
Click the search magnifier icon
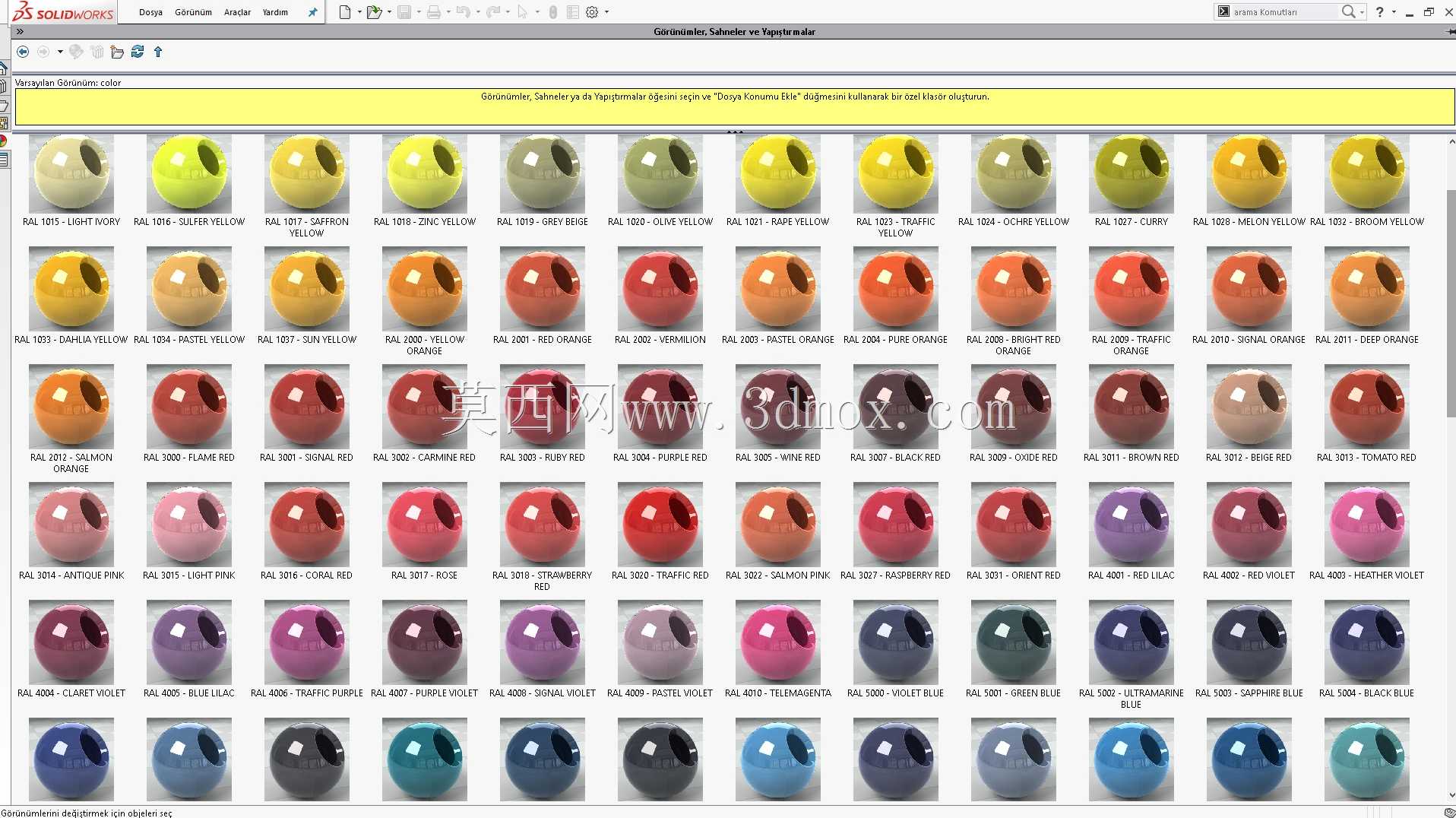coord(1348,11)
